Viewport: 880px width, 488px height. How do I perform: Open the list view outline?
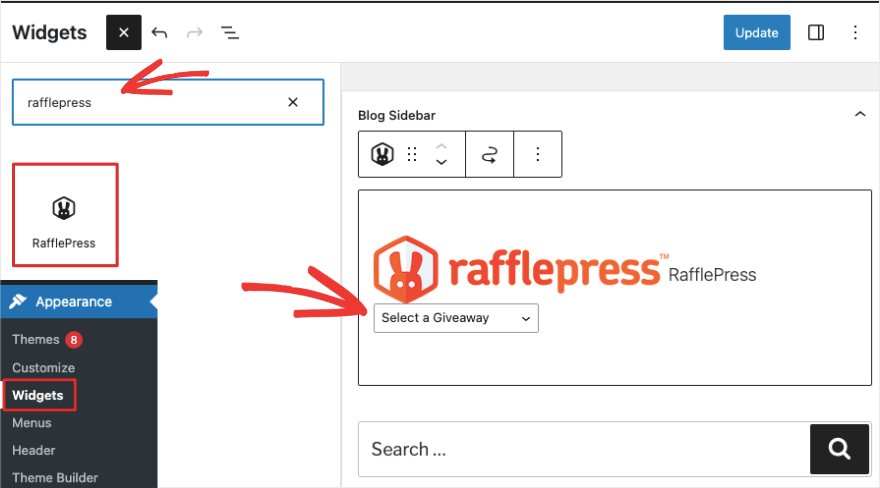[x=230, y=33]
